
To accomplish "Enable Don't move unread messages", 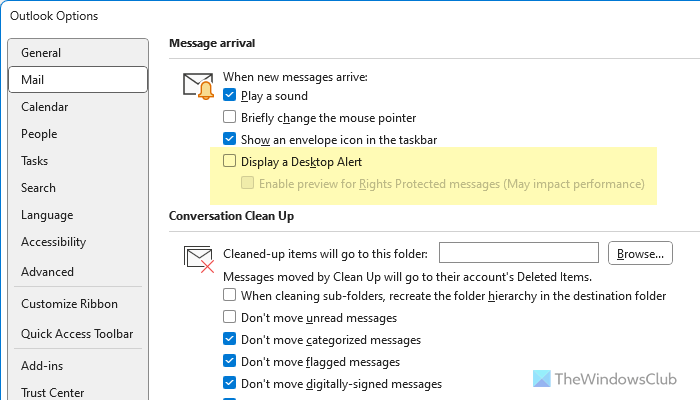I will (x=229, y=318).
